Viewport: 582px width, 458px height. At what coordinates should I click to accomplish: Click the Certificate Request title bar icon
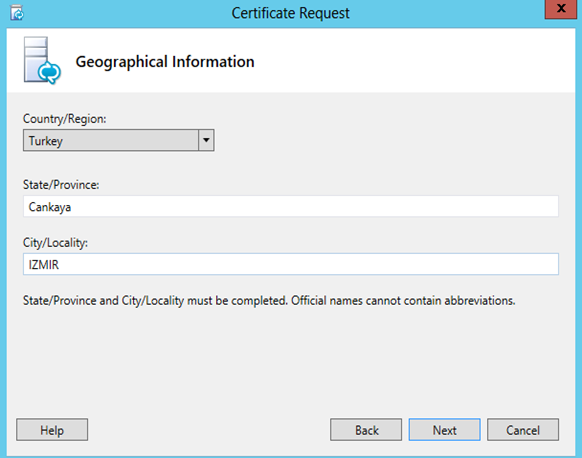(x=17, y=13)
